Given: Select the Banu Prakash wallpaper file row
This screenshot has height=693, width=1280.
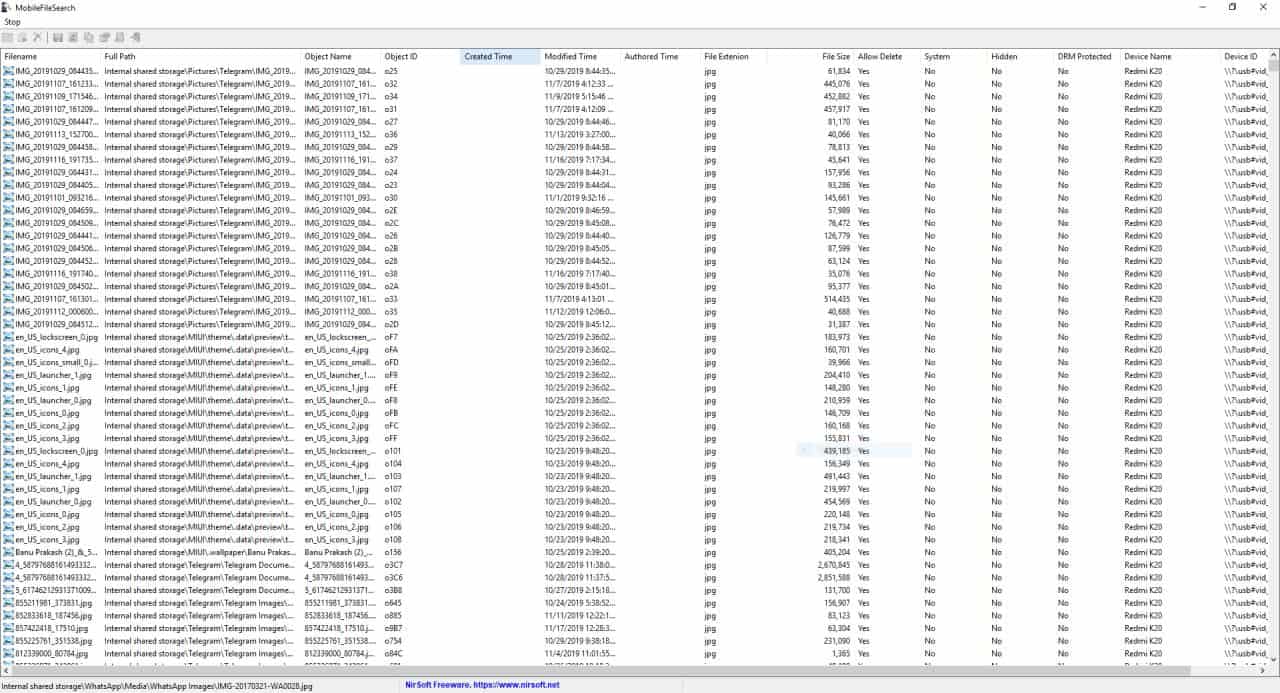Looking at the screenshot, I should click(45, 550).
